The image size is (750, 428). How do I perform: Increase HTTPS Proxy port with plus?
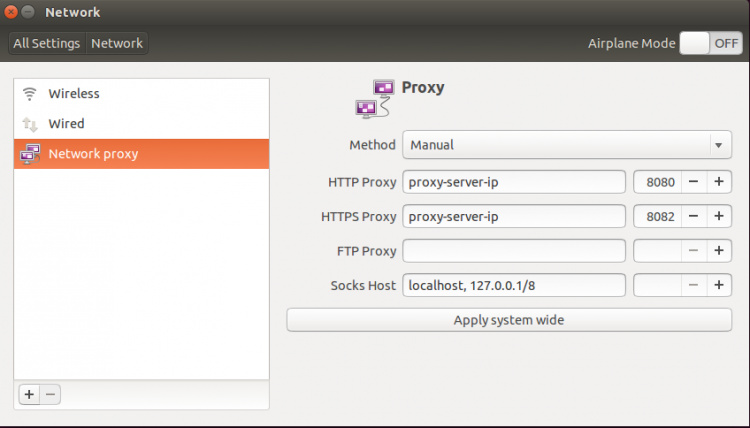(718, 216)
